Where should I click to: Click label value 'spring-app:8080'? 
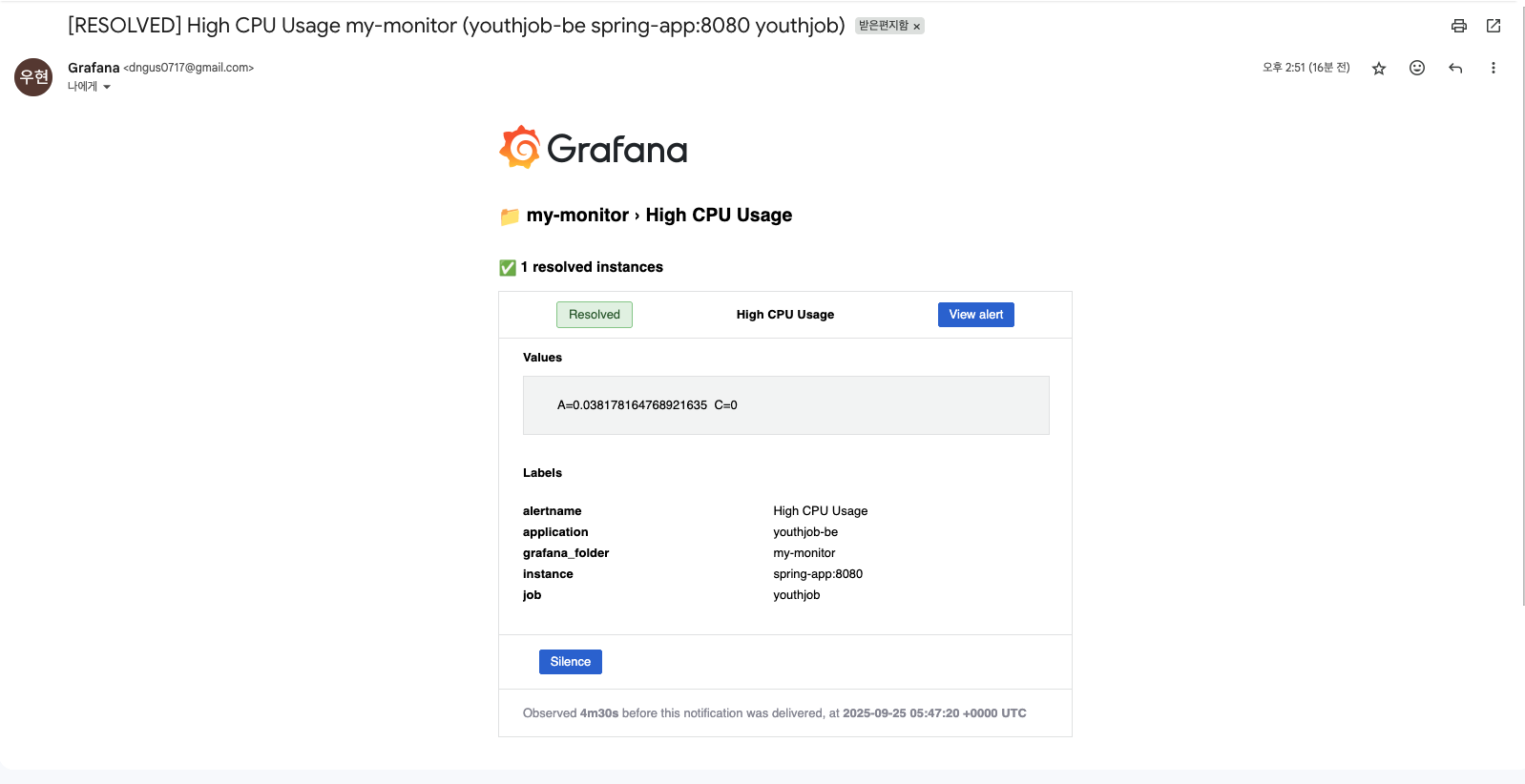pos(818,574)
